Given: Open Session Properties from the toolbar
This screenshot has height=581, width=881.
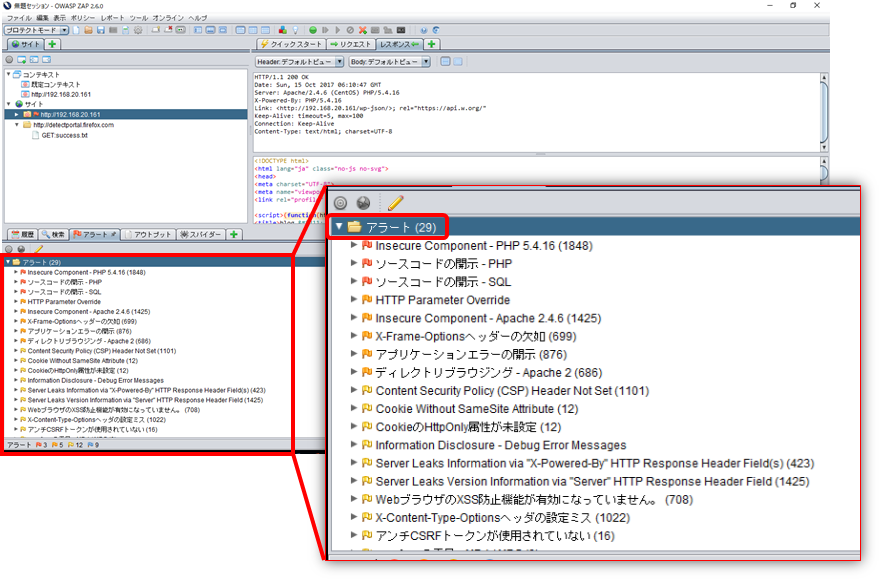Looking at the screenshot, I should click(x=125, y=30).
